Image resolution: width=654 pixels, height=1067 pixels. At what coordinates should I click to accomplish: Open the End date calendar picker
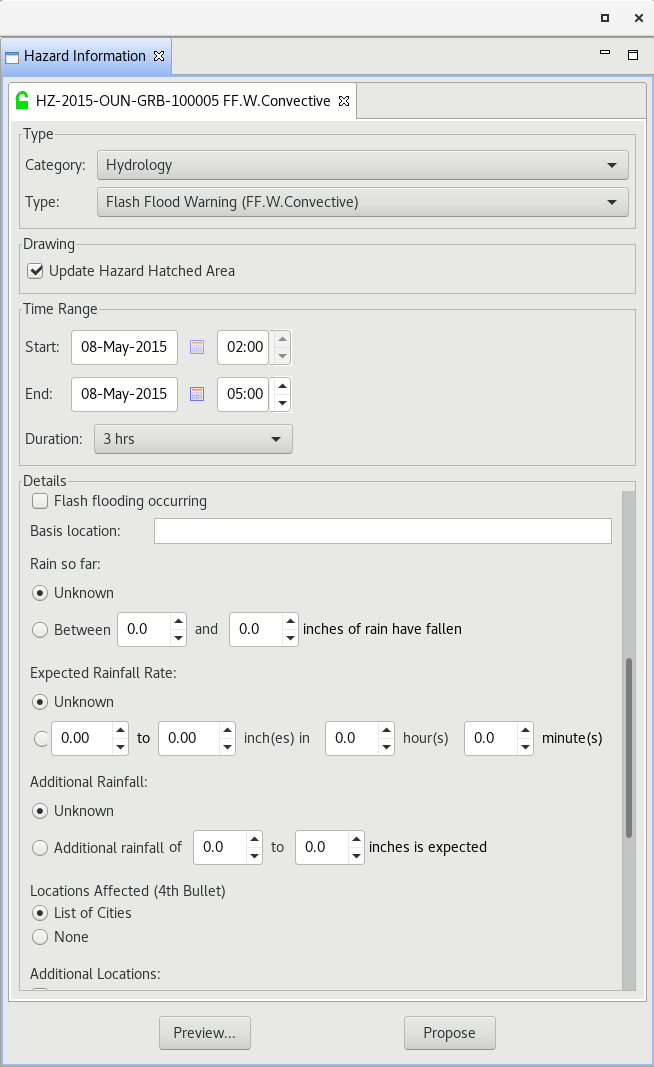197,394
